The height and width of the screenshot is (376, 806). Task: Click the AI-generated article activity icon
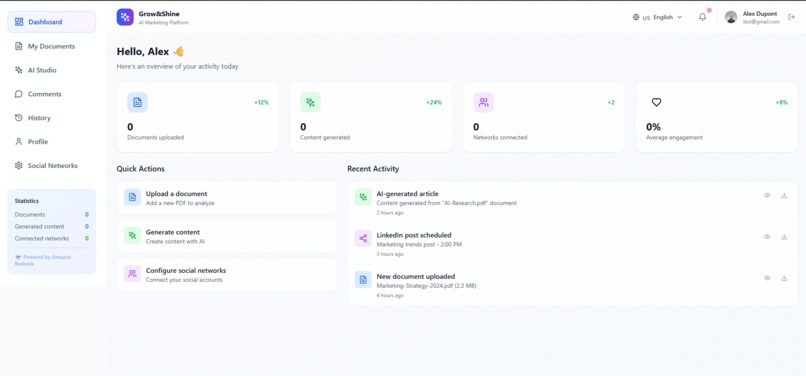[x=363, y=197]
